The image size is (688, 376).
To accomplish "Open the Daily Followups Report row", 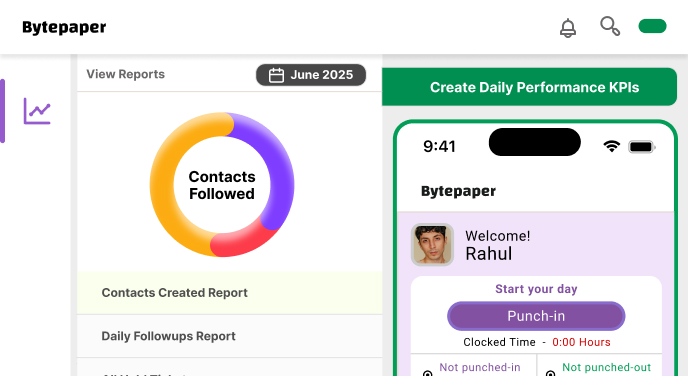I will pos(229,336).
